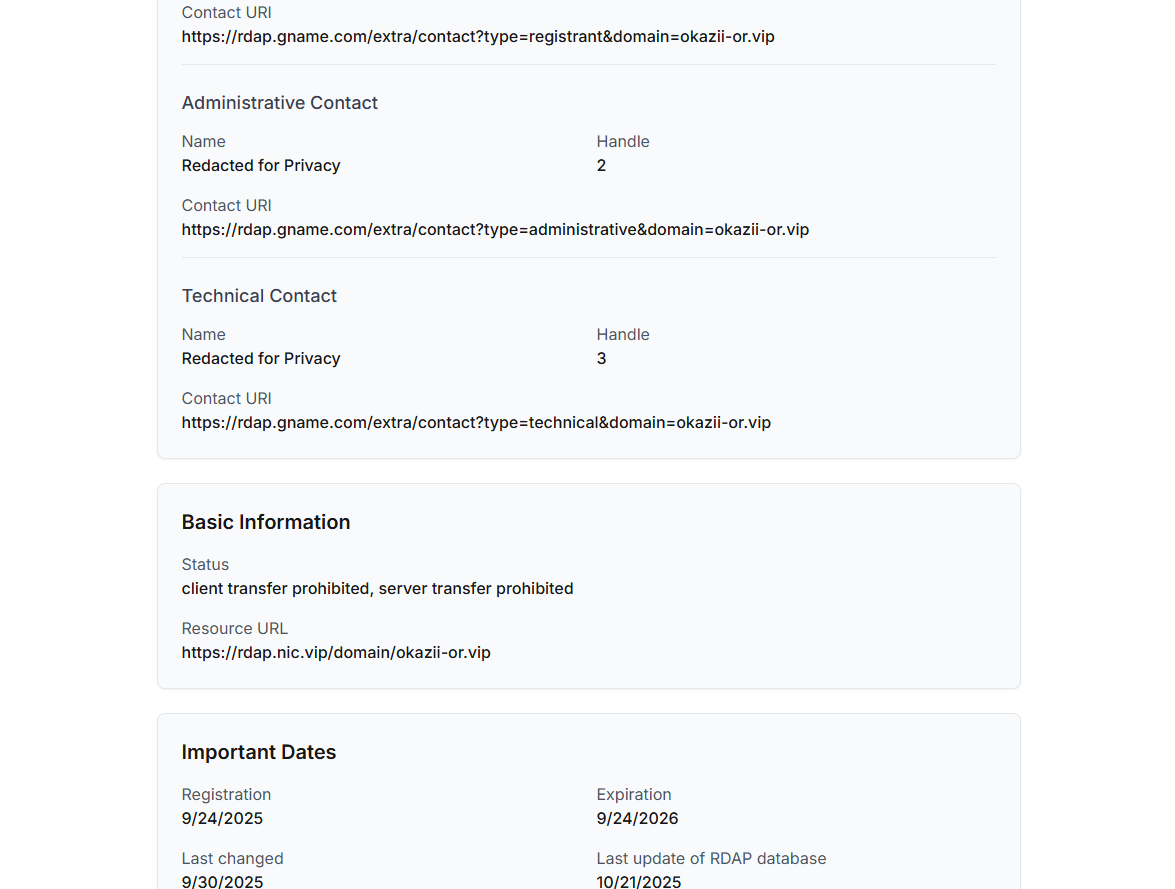
Task: Open the administrative contact URI link
Action: coord(495,230)
